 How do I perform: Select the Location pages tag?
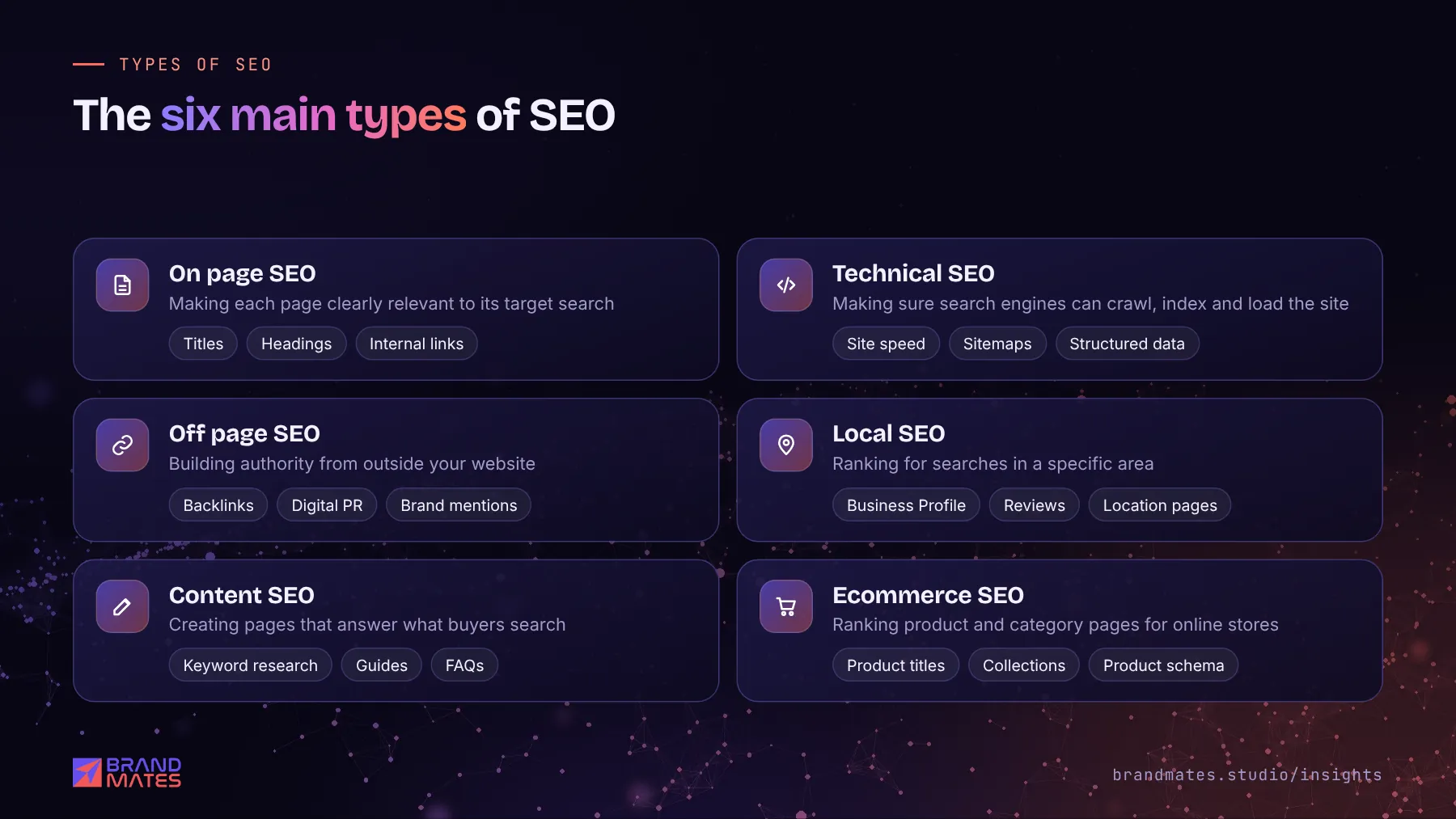pyautogui.click(x=1160, y=505)
